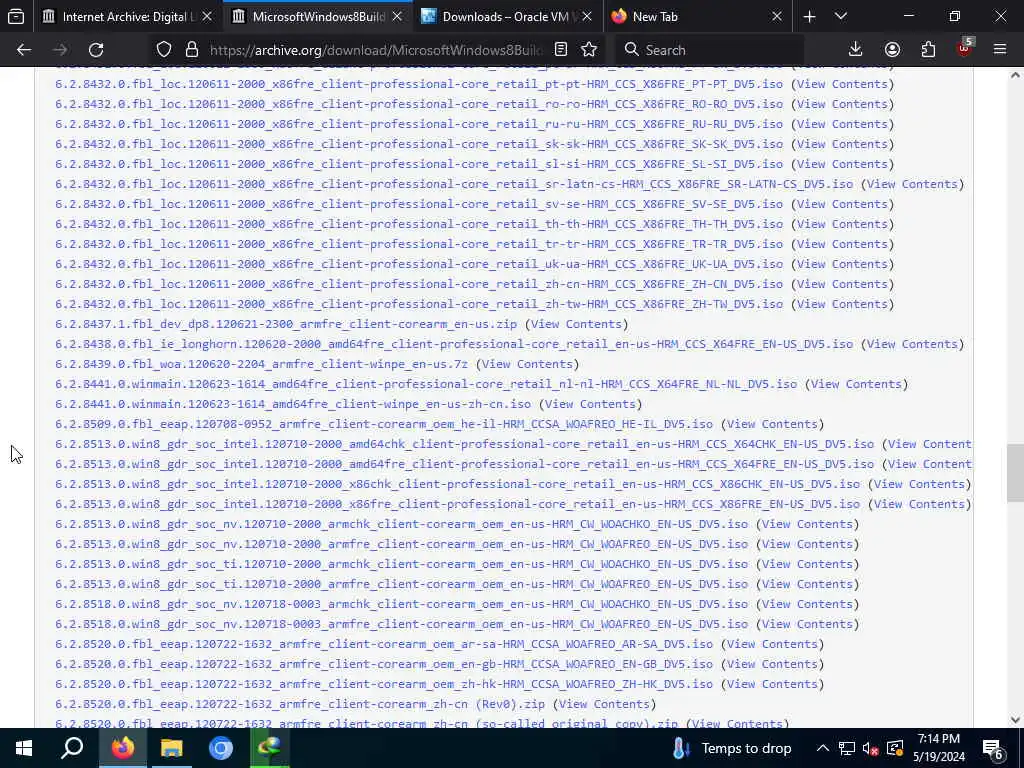The image size is (1024, 768).
Task: Download 8432.0 x86fre ru-ru iso
Action: click(x=419, y=124)
